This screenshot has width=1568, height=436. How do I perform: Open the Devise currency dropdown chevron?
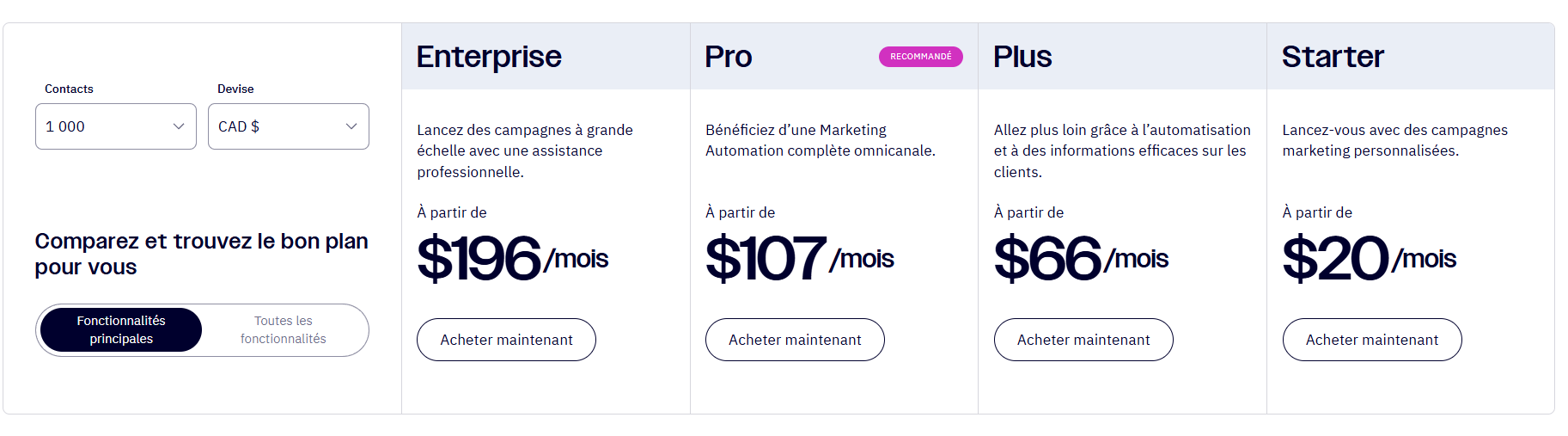pos(351,126)
